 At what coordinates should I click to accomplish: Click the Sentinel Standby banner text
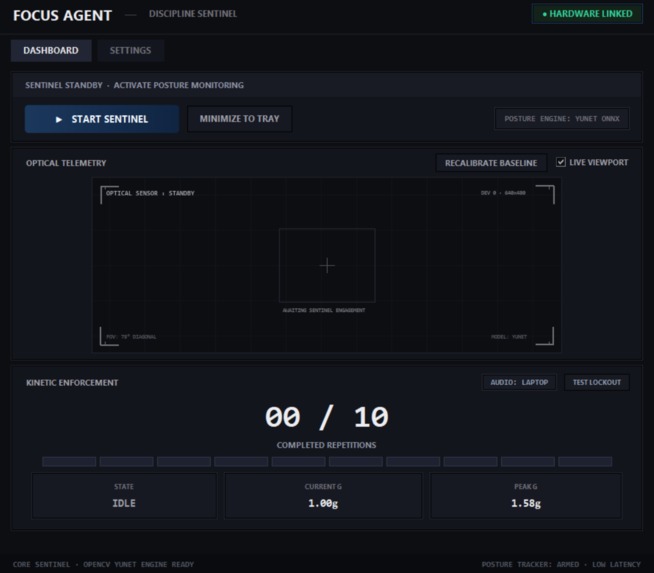tap(134, 85)
